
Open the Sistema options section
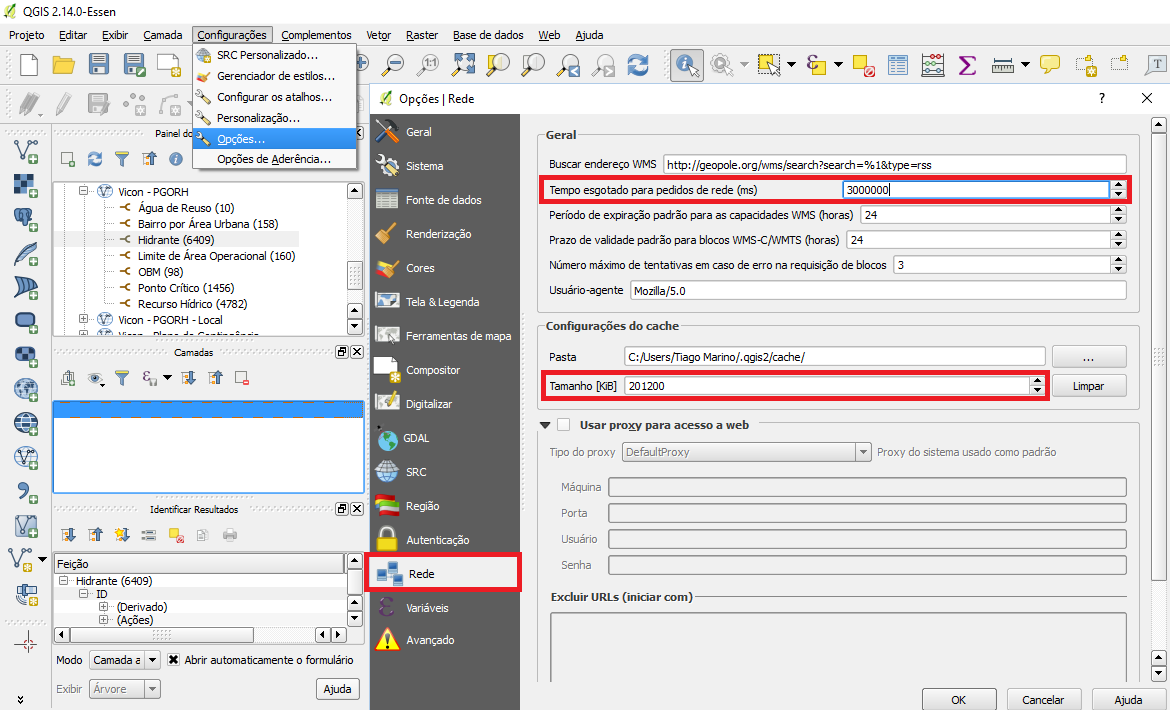click(423, 166)
